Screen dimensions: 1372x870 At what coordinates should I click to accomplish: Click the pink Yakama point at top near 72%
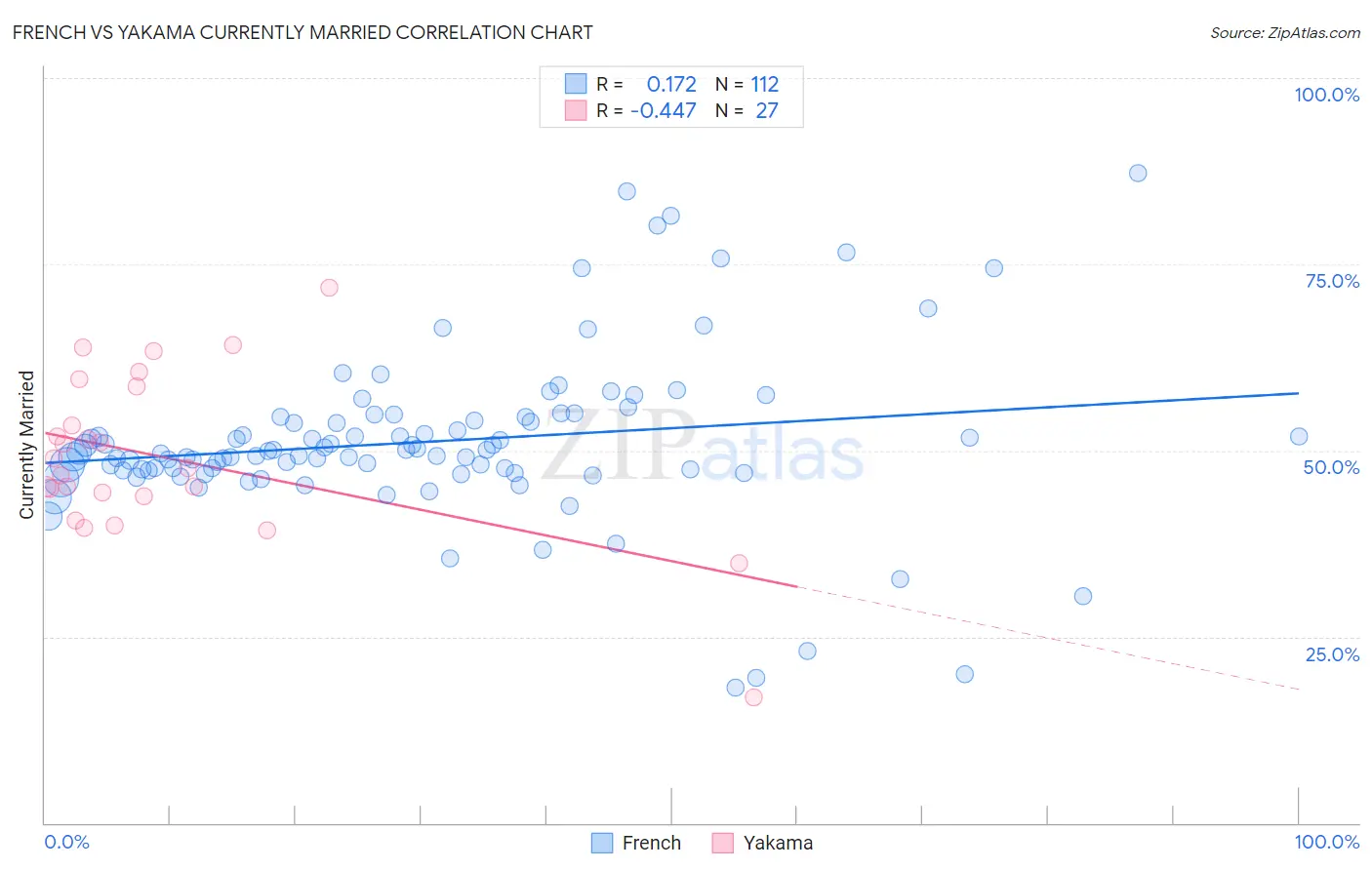coord(329,287)
